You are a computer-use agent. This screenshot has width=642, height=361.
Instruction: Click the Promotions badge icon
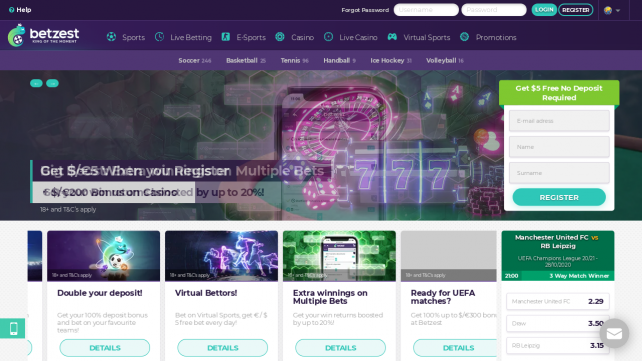pos(464,37)
